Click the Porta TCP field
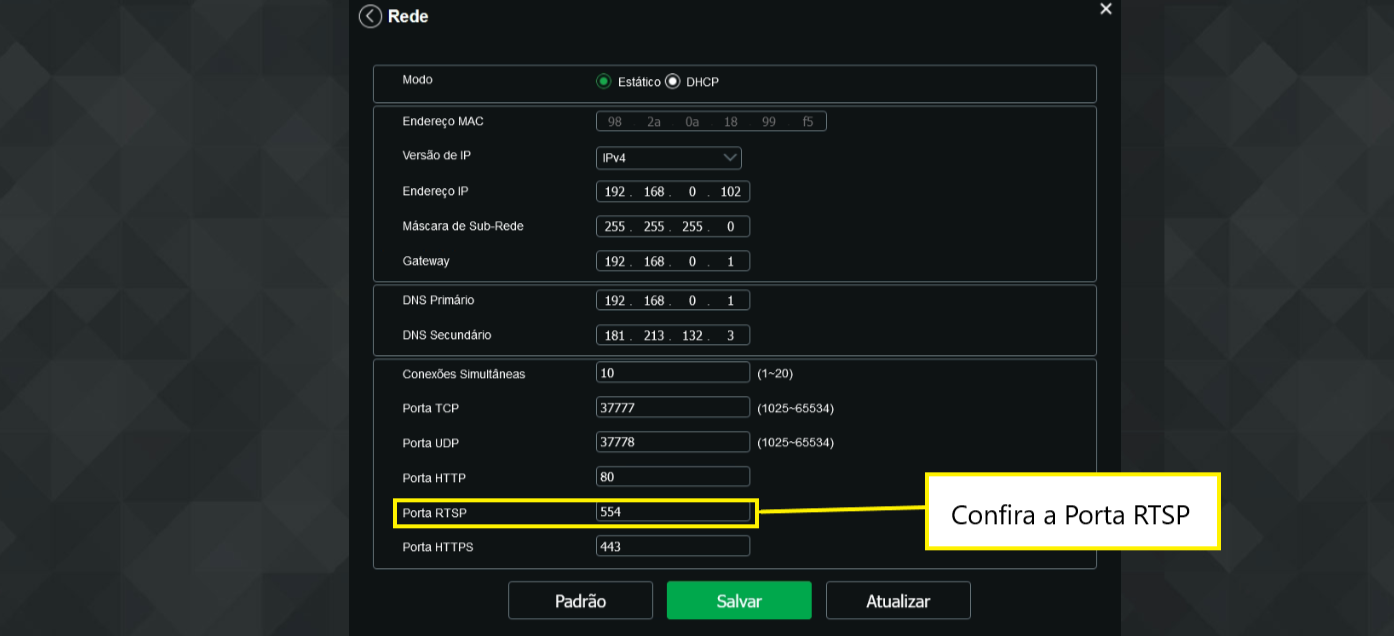Screen dimensions: 1394x636 (x=673, y=408)
